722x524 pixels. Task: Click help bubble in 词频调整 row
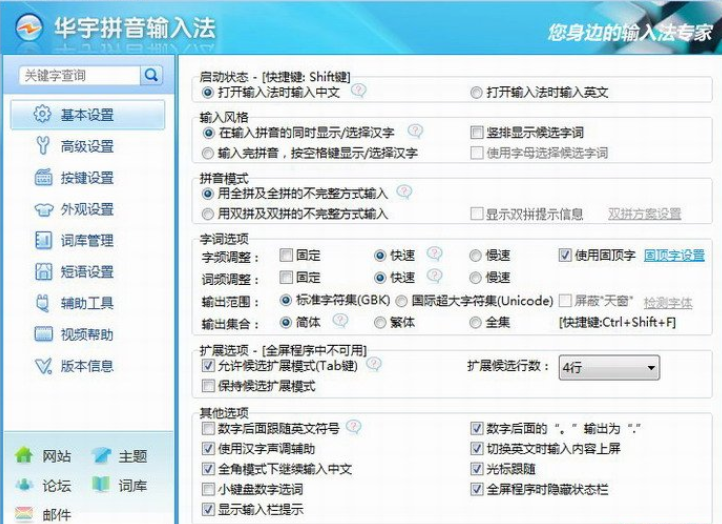click(434, 275)
